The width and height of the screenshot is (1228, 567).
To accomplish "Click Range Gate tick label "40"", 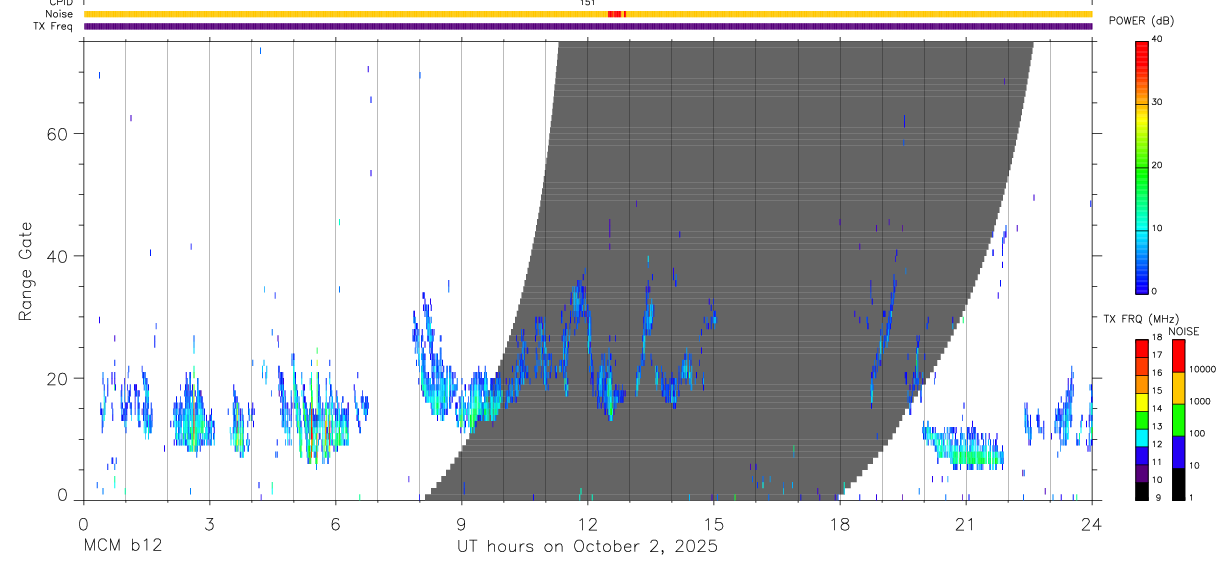I will coord(57,256).
